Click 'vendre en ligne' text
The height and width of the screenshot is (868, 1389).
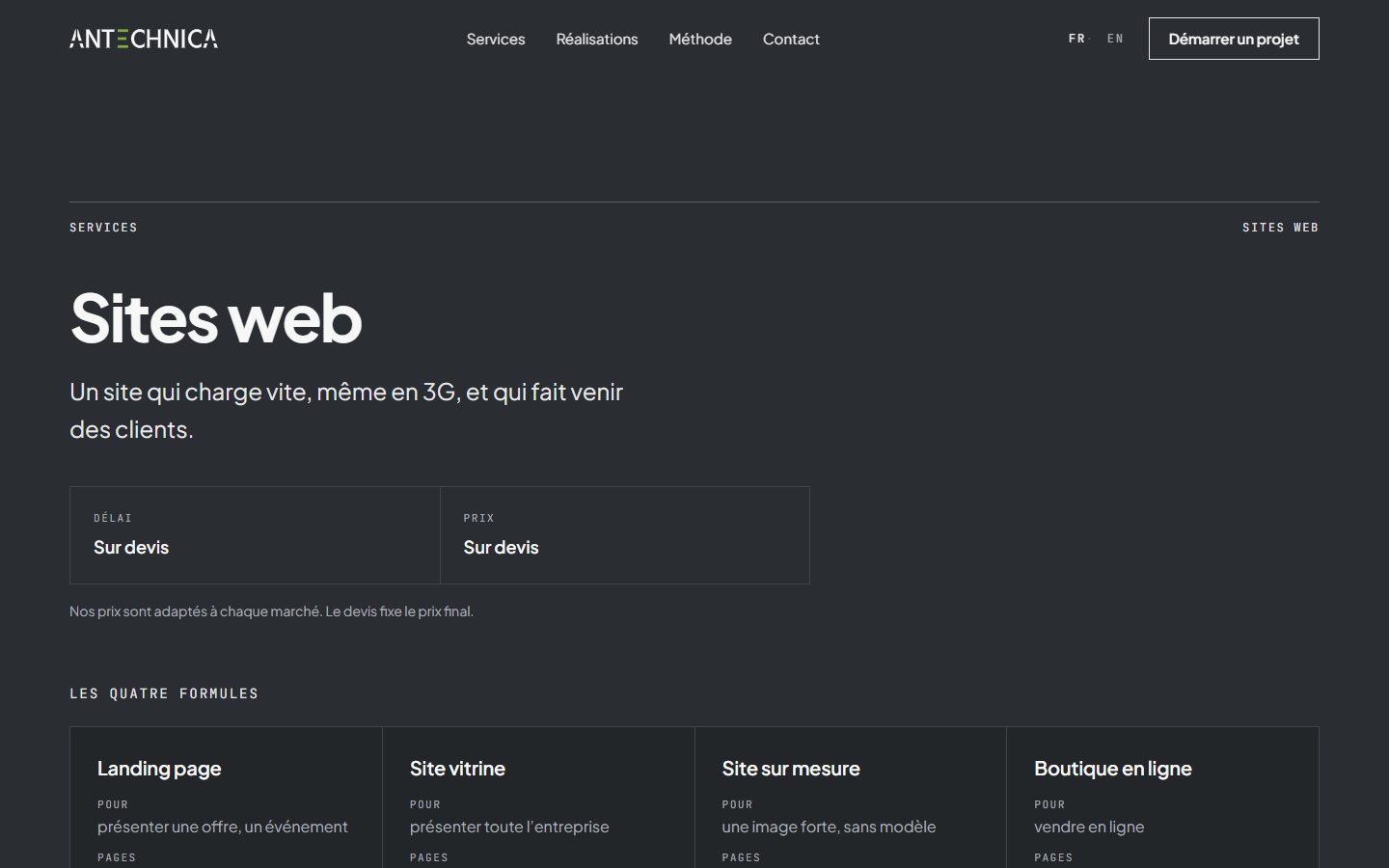tap(1089, 827)
